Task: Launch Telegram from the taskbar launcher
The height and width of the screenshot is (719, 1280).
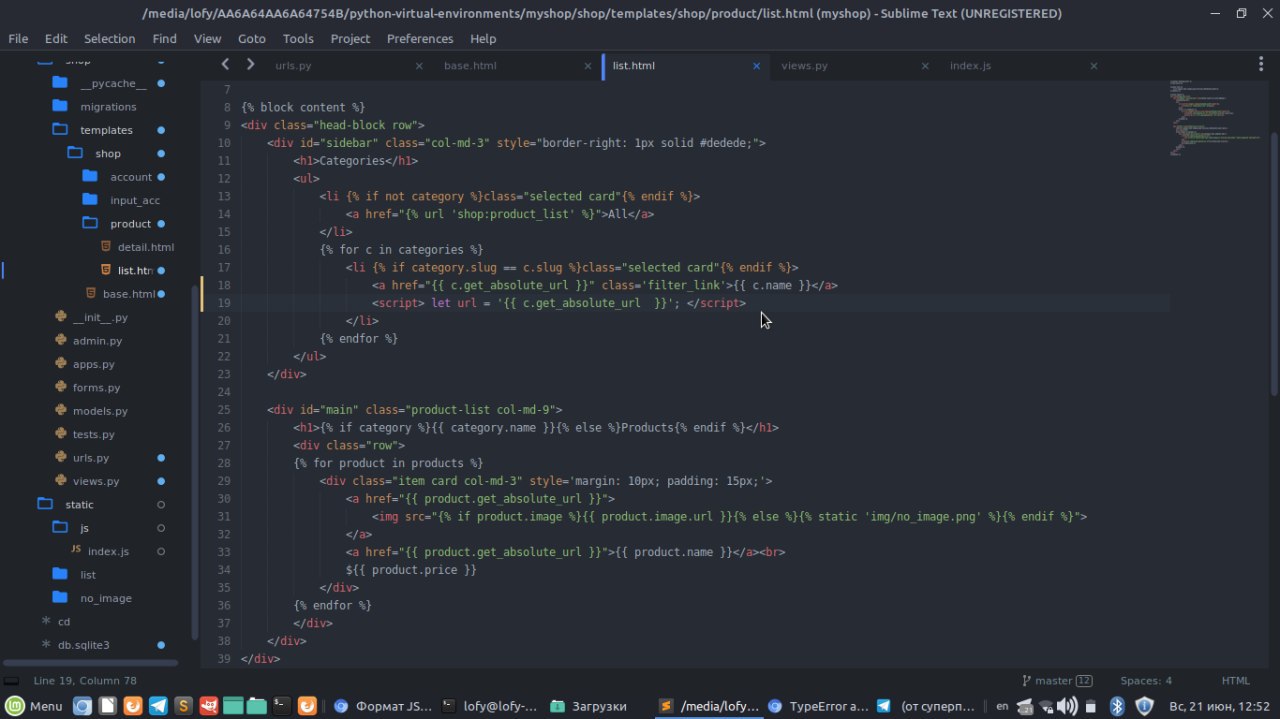Action: point(158,706)
